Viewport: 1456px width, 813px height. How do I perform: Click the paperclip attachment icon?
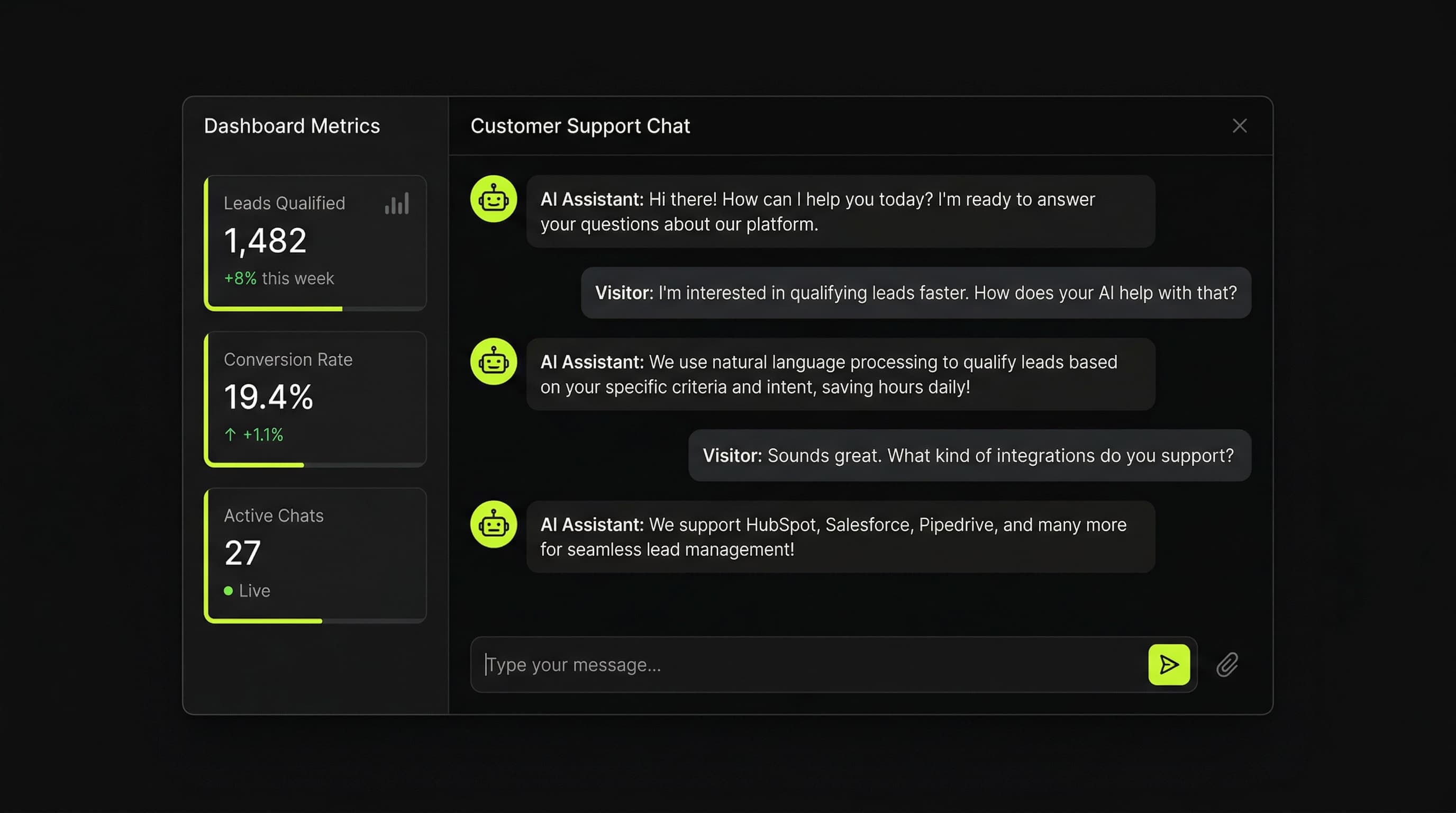1226,665
